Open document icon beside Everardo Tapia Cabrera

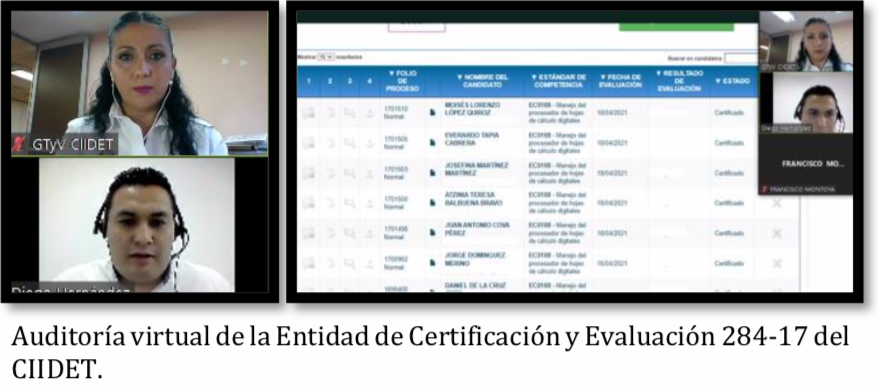click(x=432, y=143)
